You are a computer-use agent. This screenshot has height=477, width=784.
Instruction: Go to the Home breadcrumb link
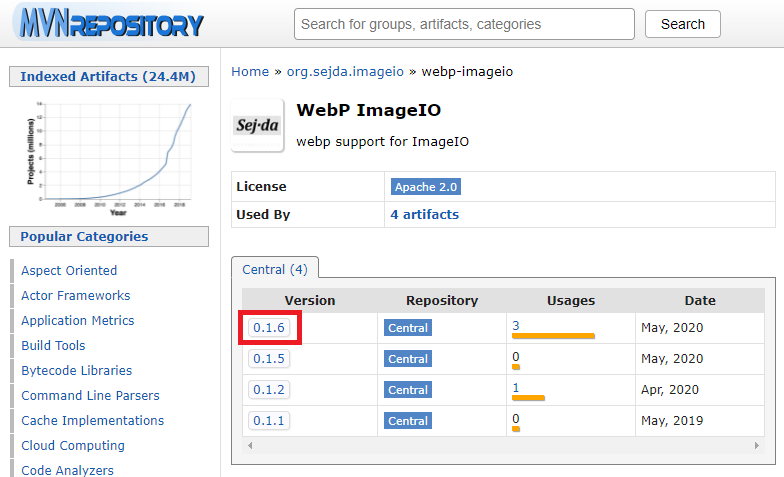tap(250, 72)
